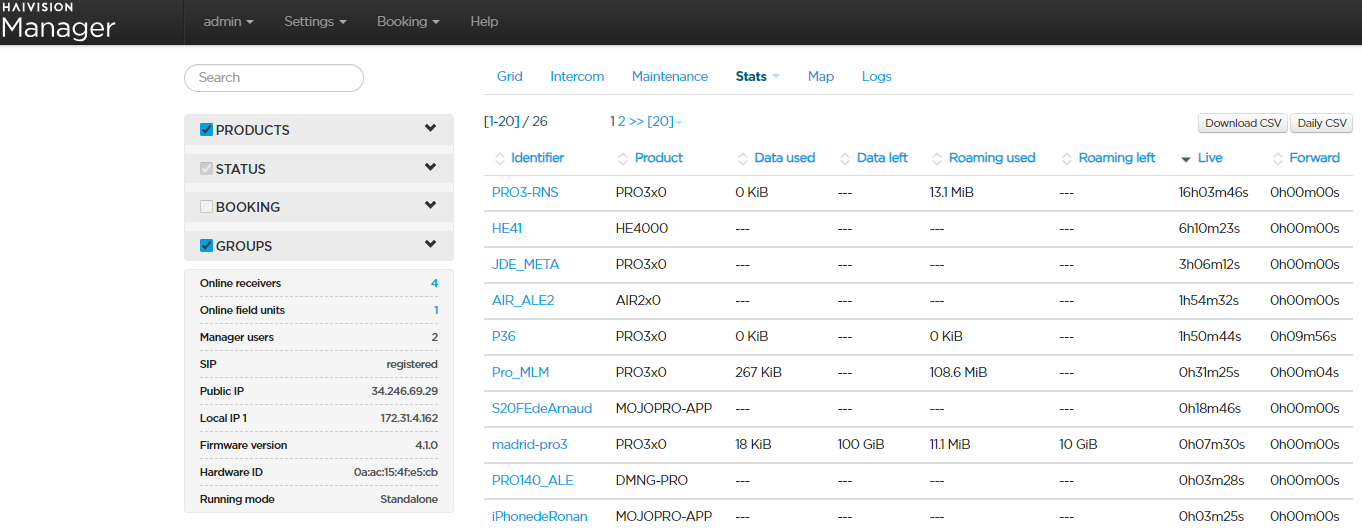The width and height of the screenshot is (1362, 531).
Task: Open the Help menu item
Action: 484,21
